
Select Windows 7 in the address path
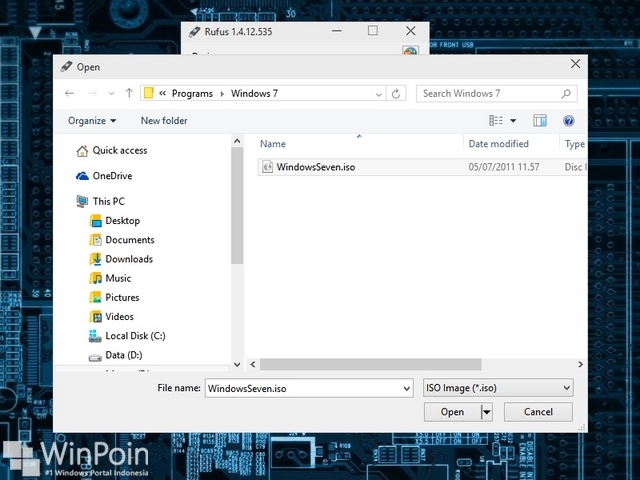point(254,93)
